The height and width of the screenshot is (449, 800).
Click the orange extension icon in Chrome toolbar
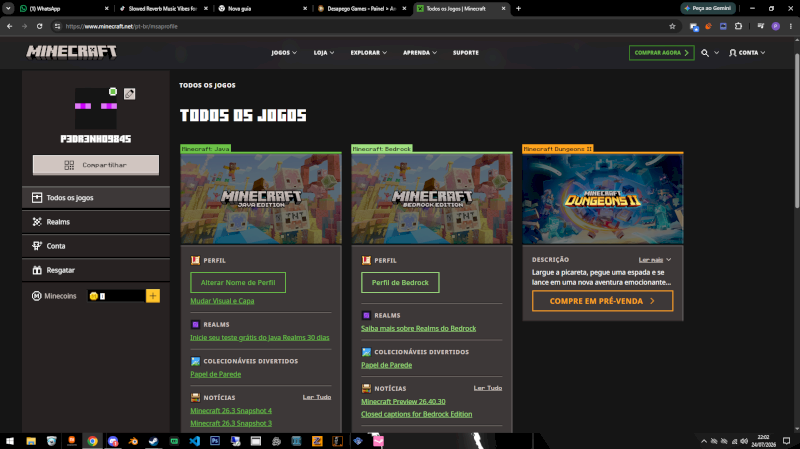708,27
